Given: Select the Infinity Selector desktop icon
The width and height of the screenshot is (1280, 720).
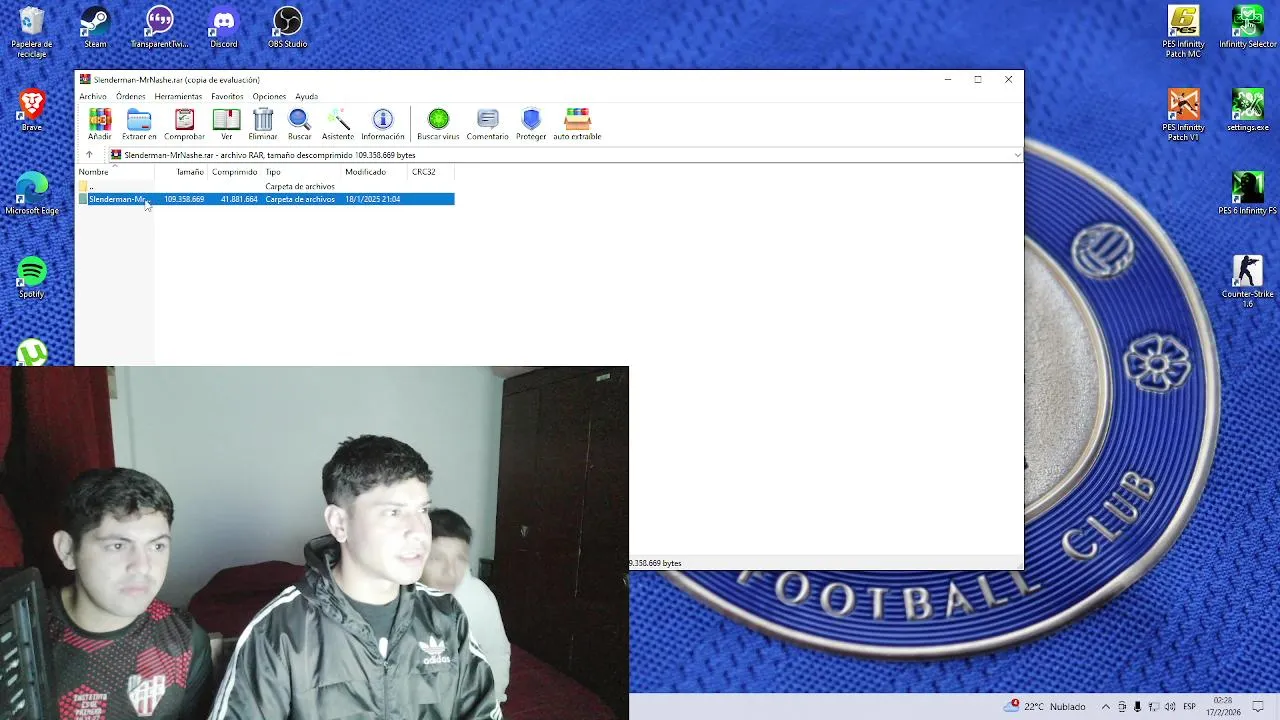Looking at the screenshot, I should [1248, 28].
